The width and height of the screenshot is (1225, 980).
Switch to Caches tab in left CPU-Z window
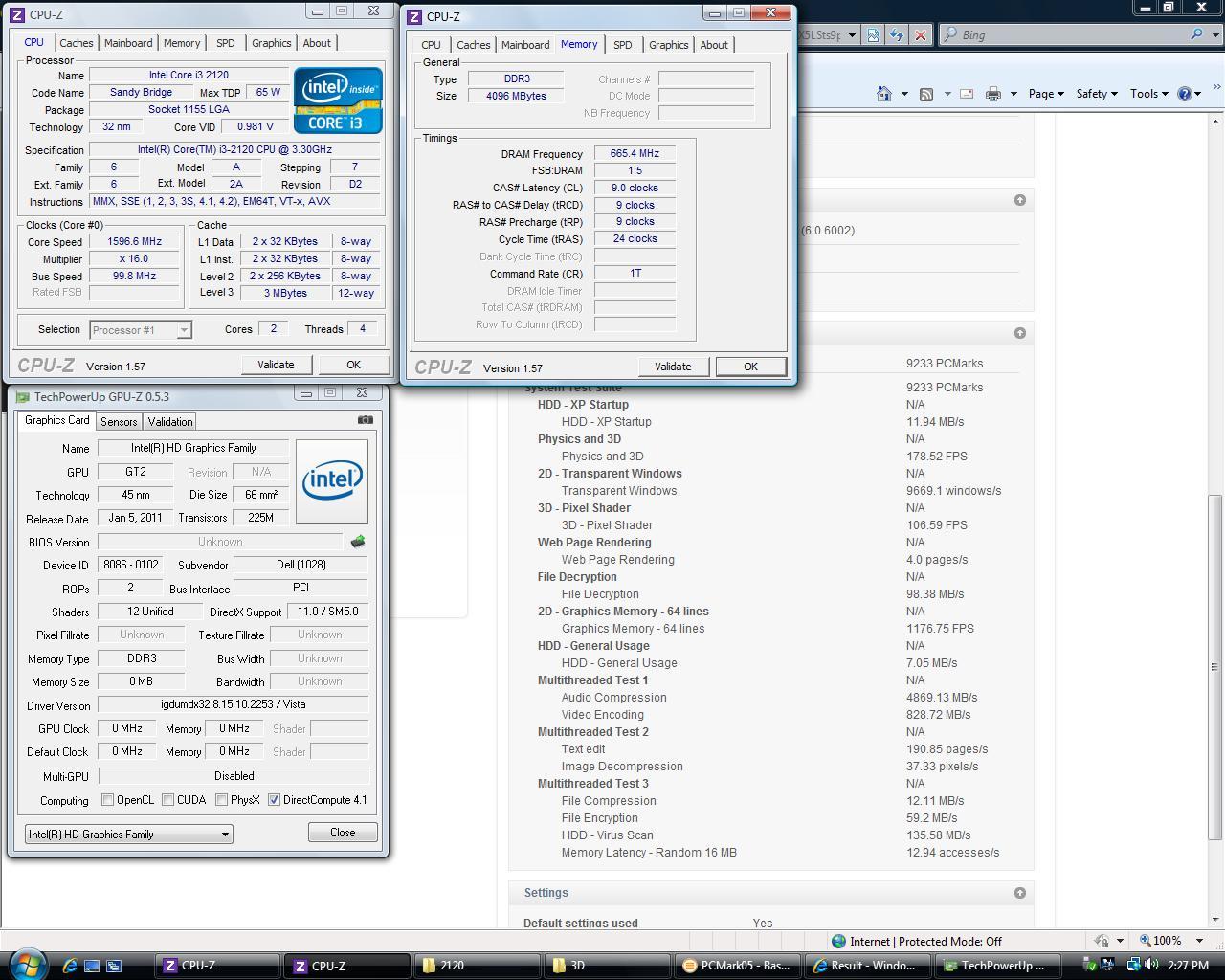77,43
